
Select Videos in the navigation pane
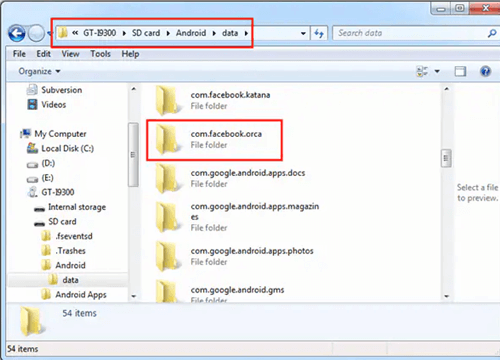point(53,105)
